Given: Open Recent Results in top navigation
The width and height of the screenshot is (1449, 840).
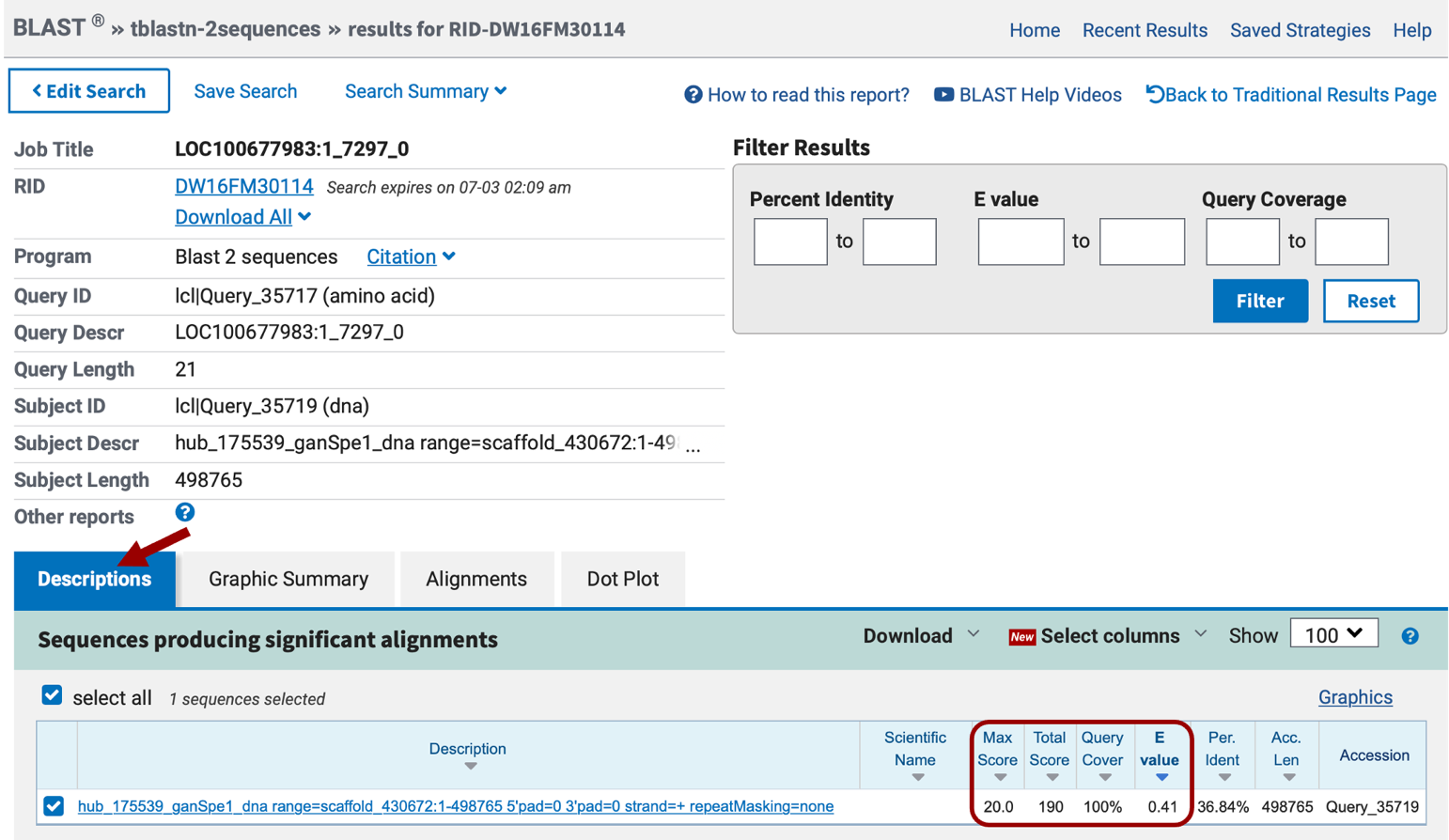Looking at the screenshot, I should 1145,30.
